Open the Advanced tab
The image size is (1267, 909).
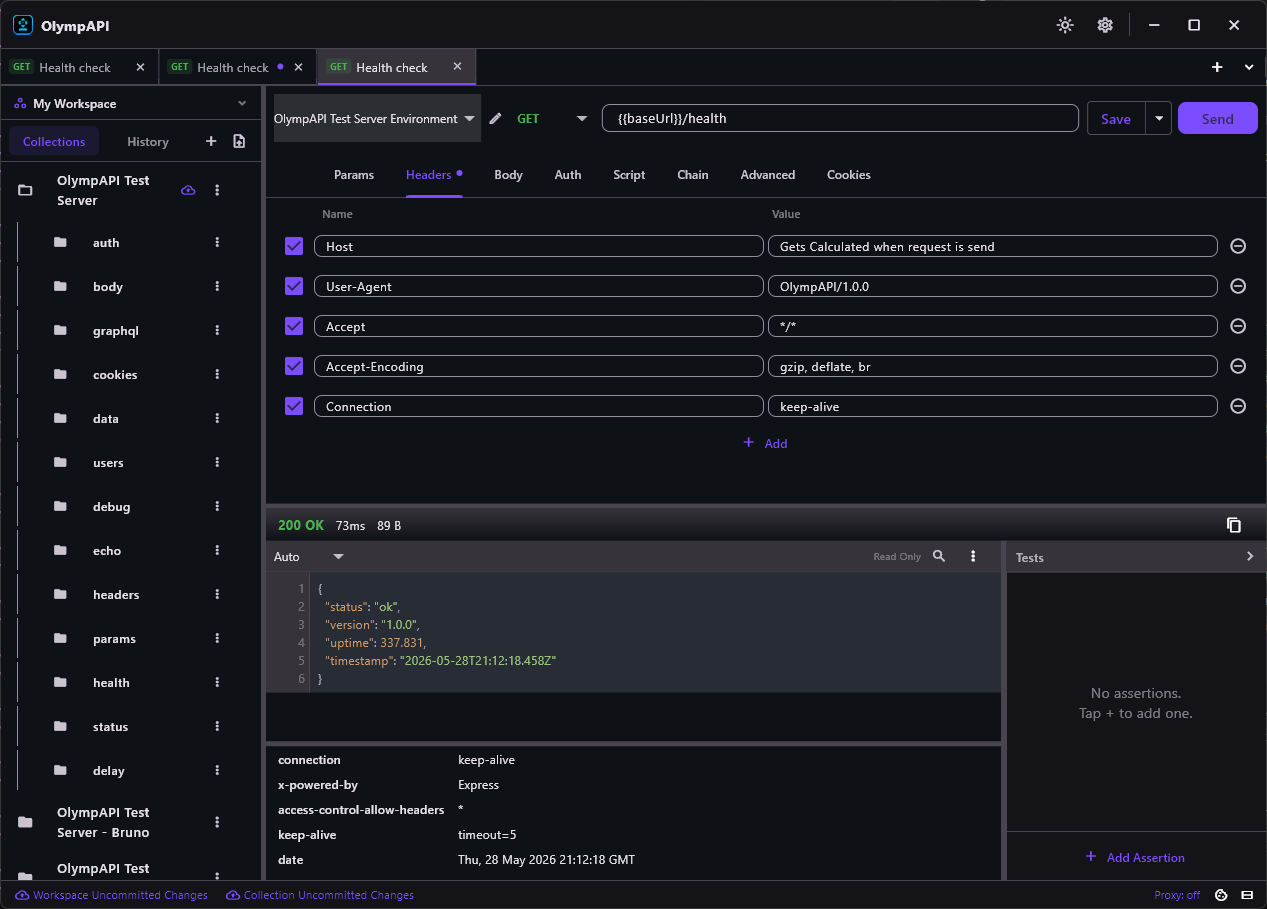[x=768, y=174]
